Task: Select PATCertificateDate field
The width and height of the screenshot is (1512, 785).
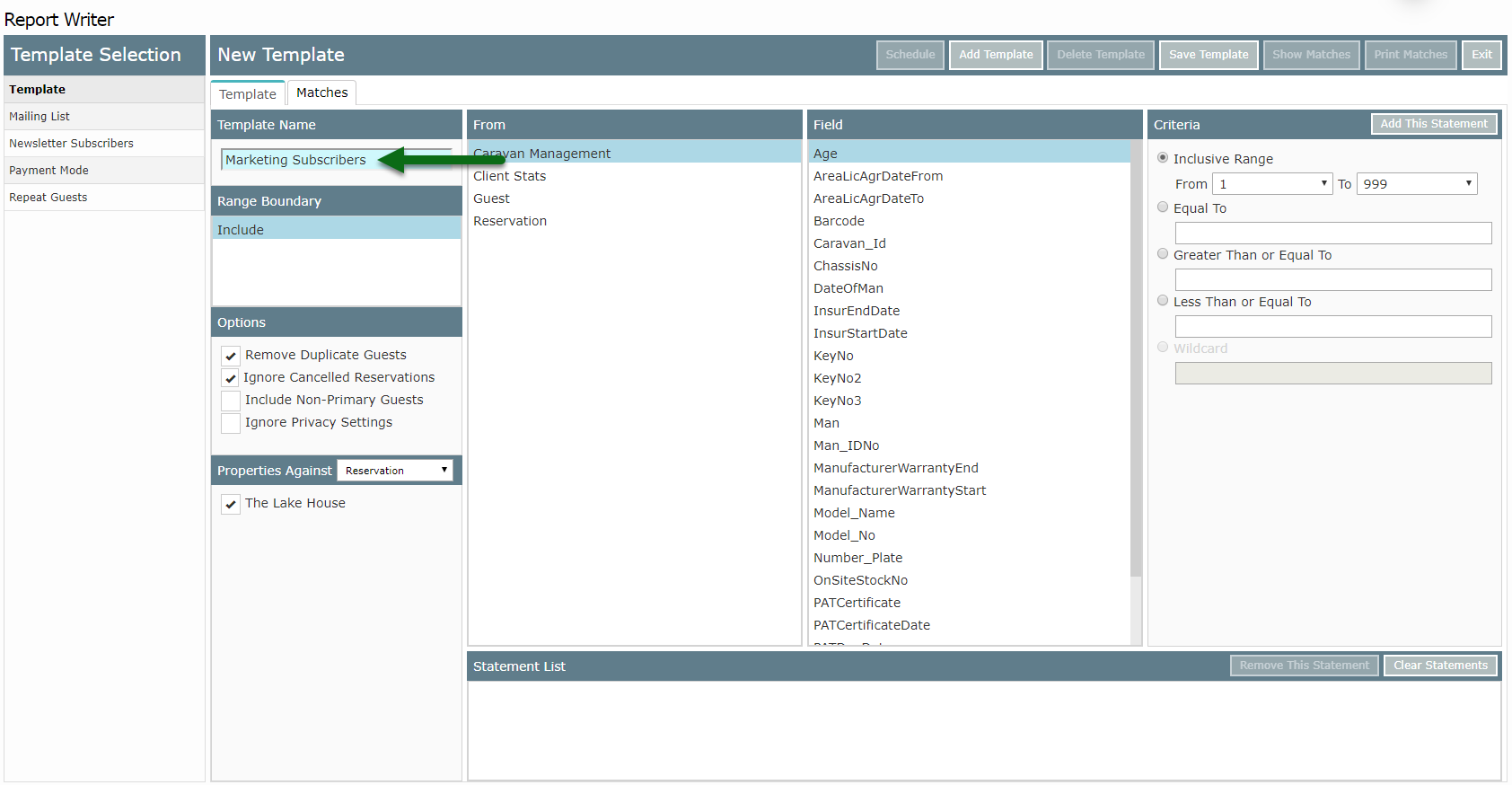Action: (969, 625)
